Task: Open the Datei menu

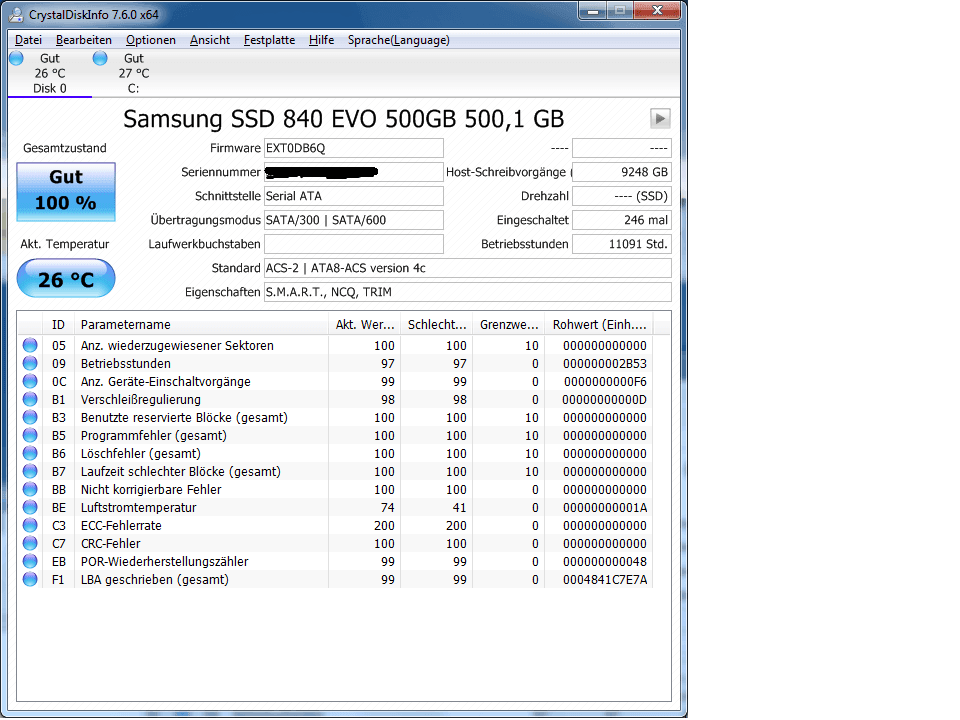Action: click(x=28, y=40)
